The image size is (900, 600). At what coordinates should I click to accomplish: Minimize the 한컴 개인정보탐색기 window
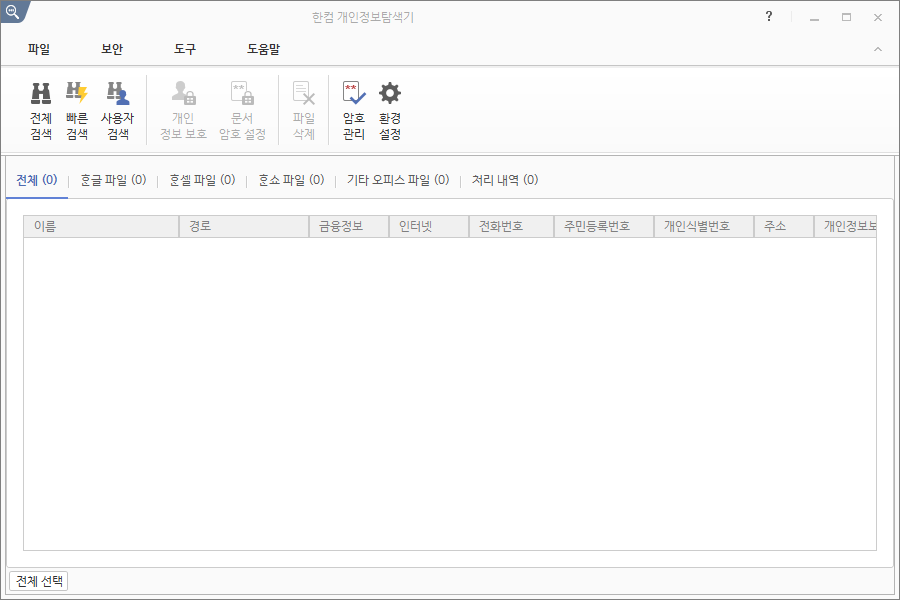tap(814, 18)
